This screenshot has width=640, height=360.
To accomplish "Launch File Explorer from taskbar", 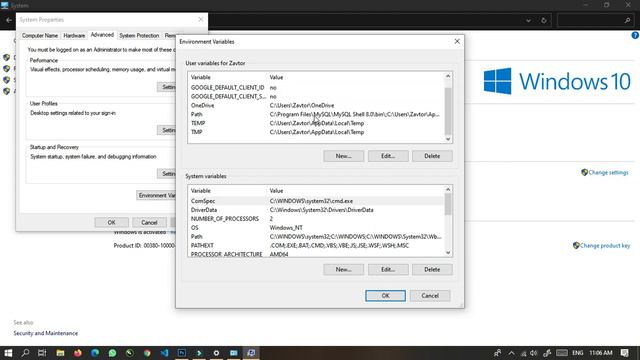I will click(60, 353).
